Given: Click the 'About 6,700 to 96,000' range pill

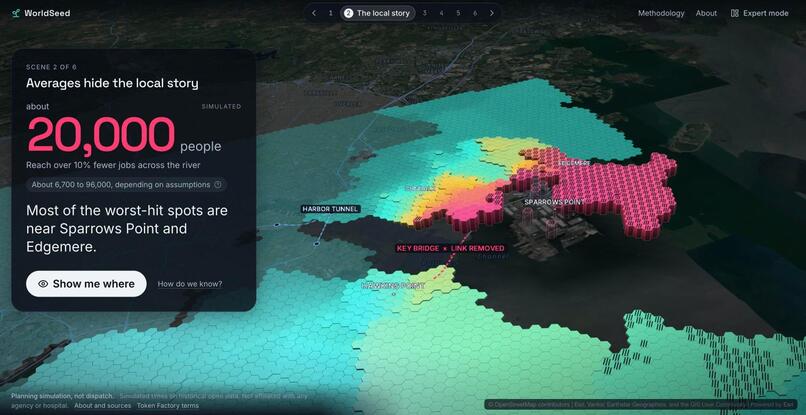Looking at the screenshot, I should tap(126, 185).
